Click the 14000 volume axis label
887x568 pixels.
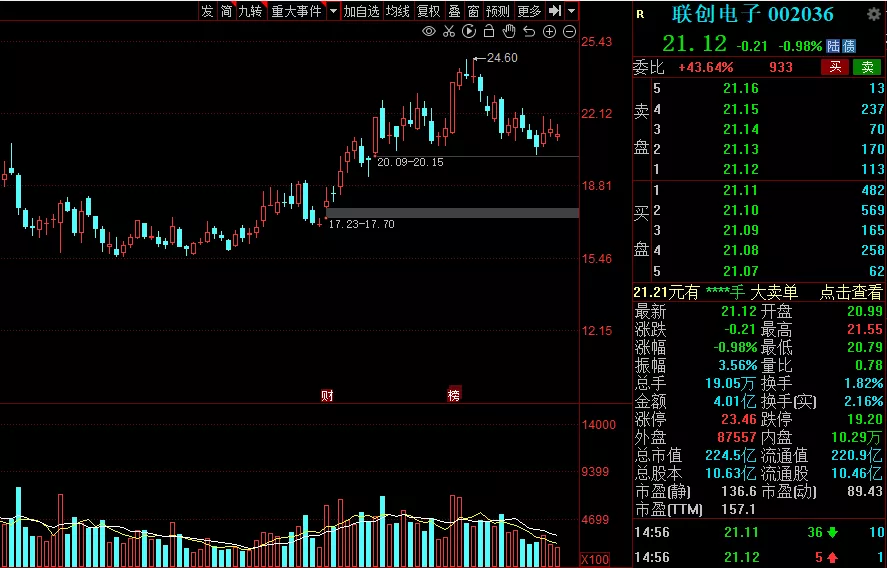tap(598, 425)
